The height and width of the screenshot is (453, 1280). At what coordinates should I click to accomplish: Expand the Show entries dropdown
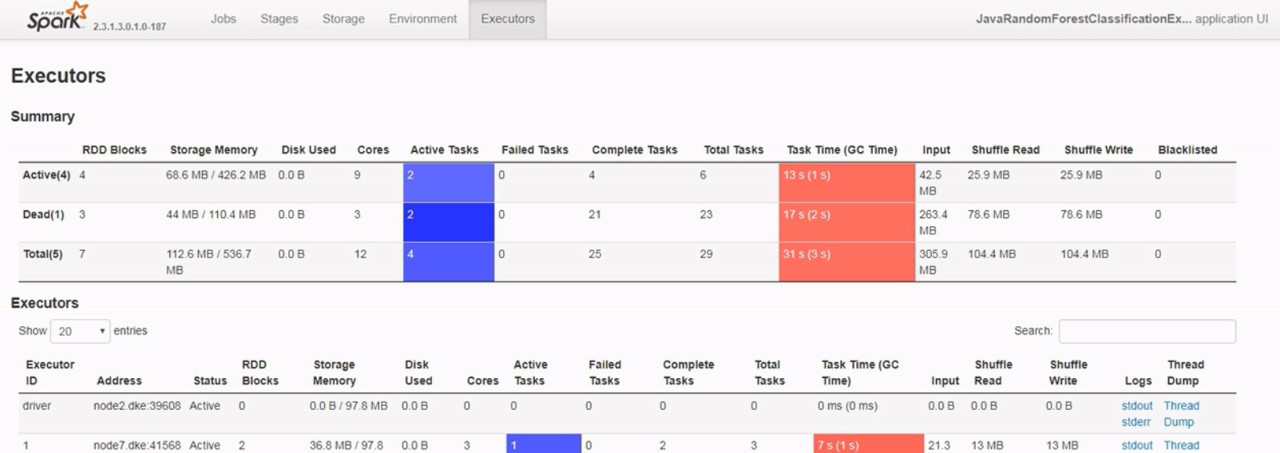pyautogui.click(x=80, y=331)
